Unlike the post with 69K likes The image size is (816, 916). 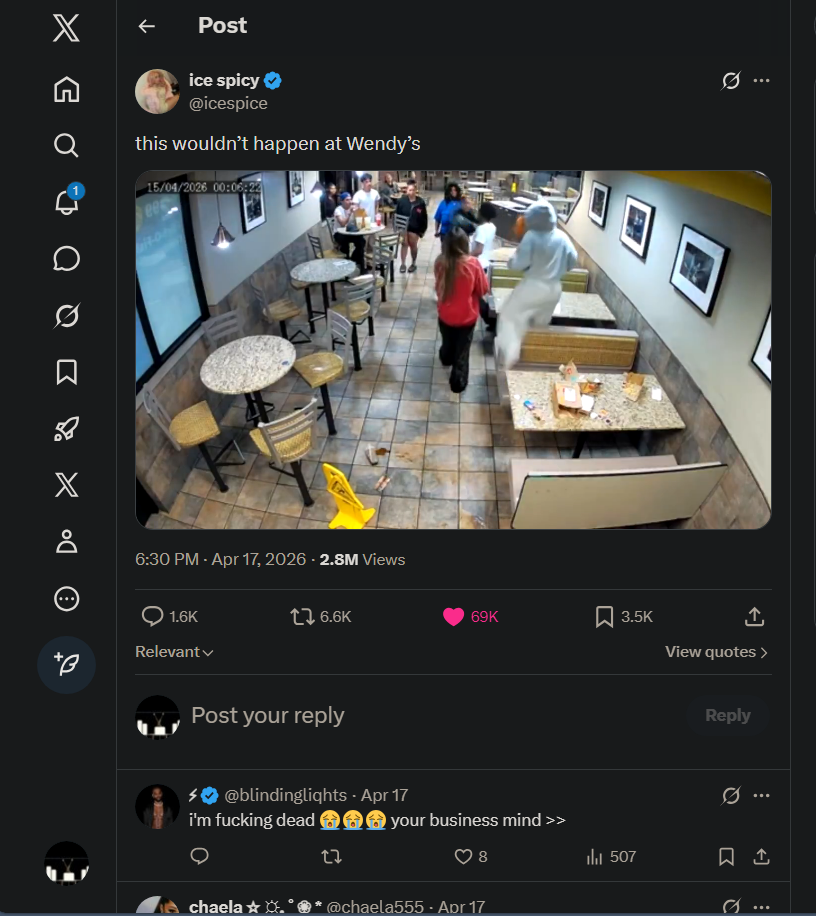pyautogui.click(x=454, y=617)
